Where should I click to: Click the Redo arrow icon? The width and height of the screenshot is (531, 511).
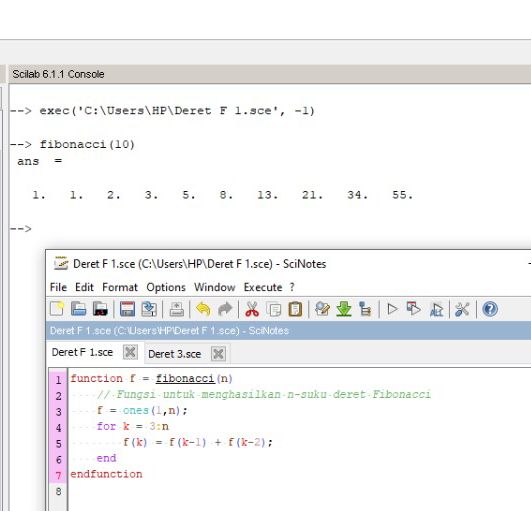click(225, 309)
